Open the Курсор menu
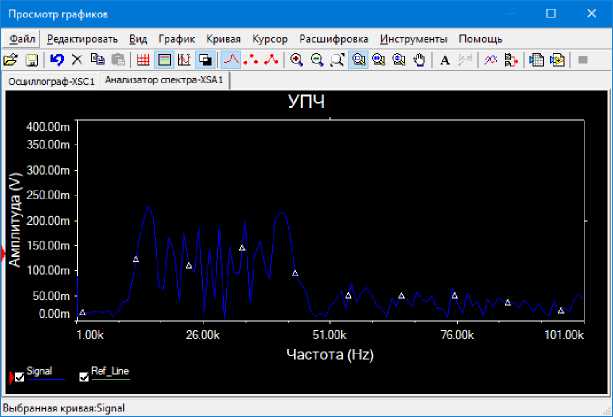This screenshot has height=417, width=613. click(x=268, y=38)
